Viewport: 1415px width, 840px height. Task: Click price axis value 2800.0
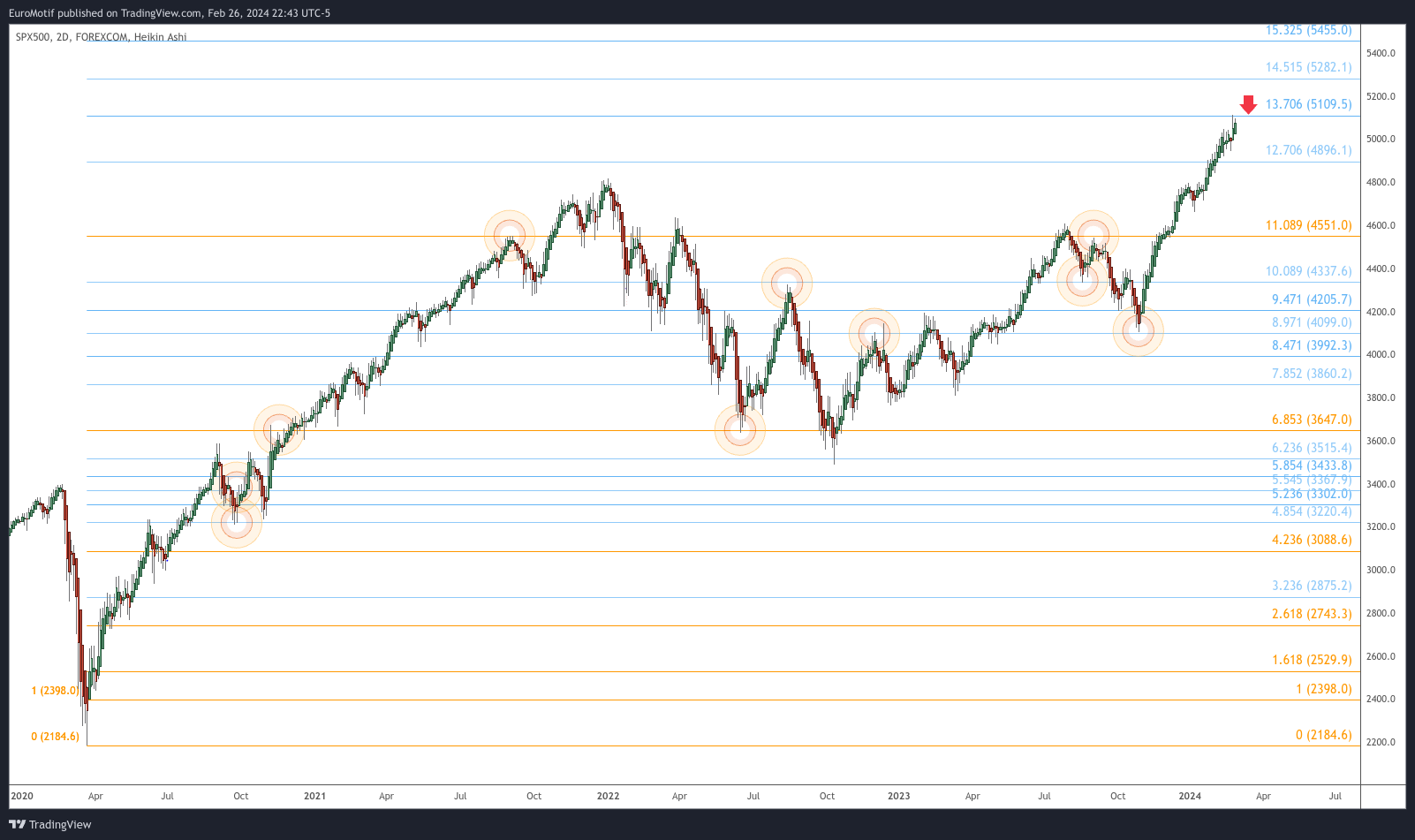coord(1381,613)
